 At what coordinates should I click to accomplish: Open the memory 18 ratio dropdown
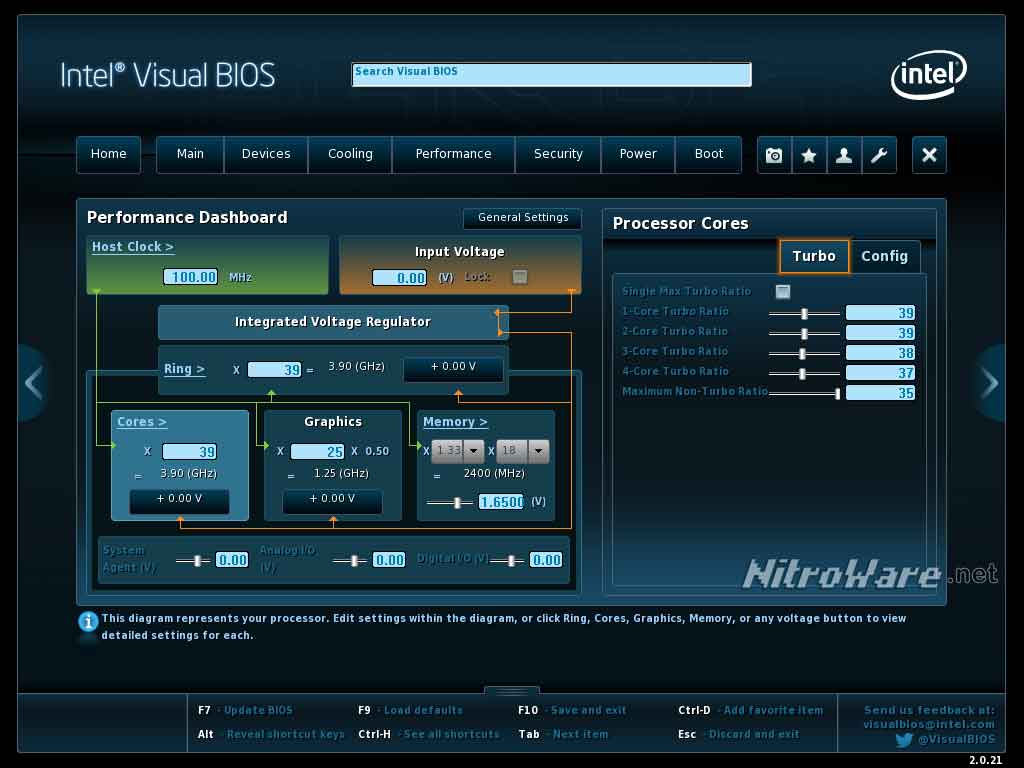click(x=538, y=451)
